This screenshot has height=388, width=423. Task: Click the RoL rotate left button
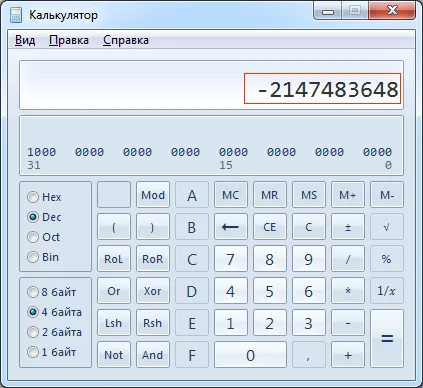pyautogui.click(x=114, y=259)
